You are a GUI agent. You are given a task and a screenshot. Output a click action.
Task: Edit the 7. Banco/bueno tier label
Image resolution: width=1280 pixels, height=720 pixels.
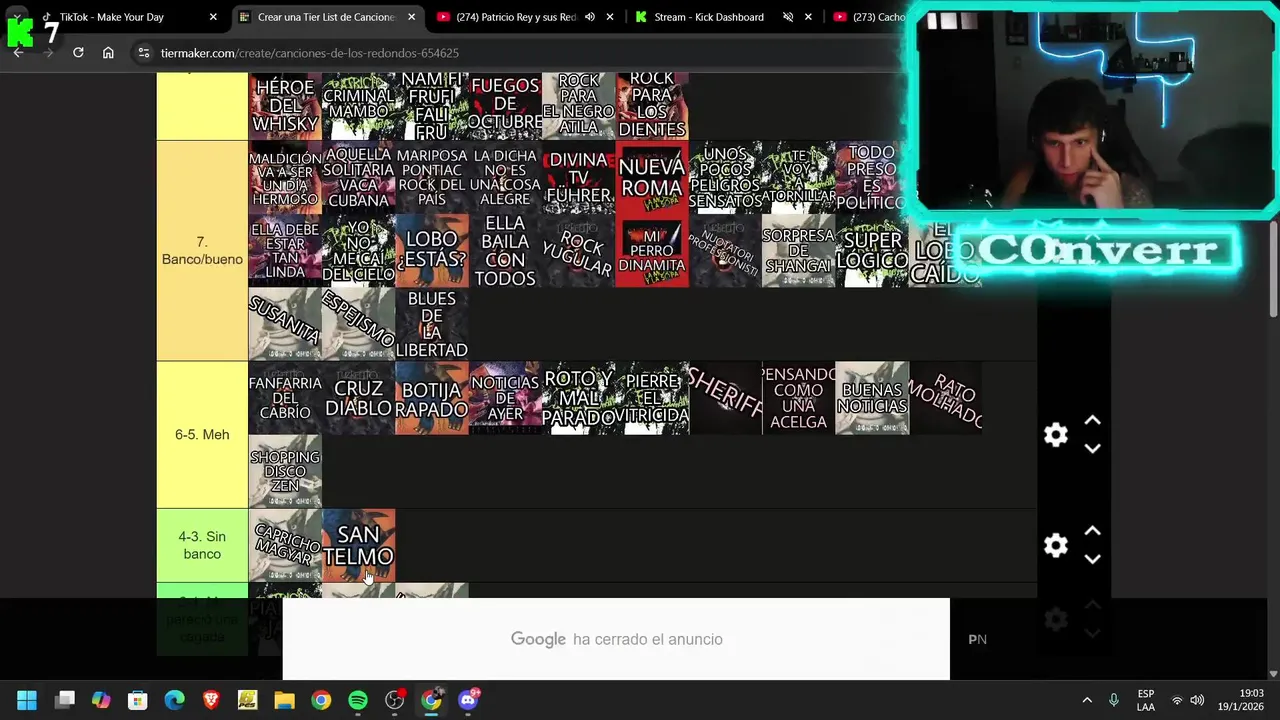point(202,251)
